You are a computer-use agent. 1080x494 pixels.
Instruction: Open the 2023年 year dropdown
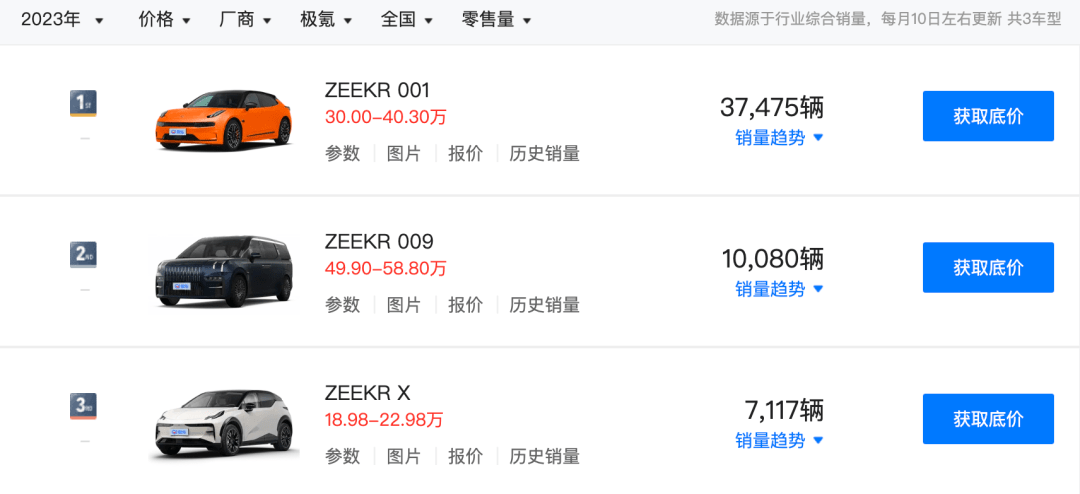(62, 19)
